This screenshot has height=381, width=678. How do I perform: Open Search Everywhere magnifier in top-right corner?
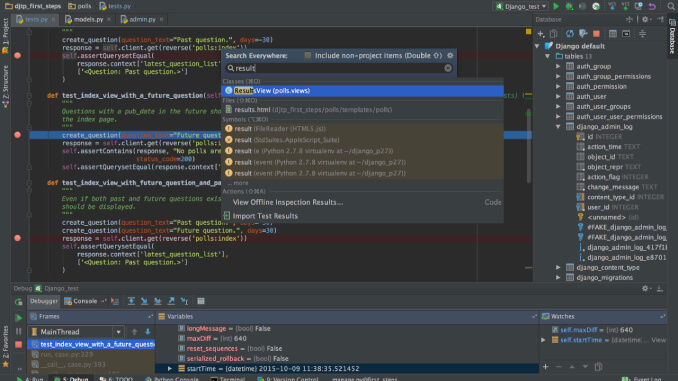pos(671,6)
